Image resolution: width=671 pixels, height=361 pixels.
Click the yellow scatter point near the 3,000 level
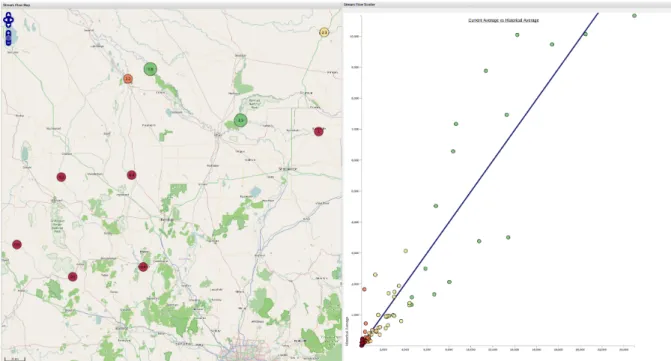405,251
